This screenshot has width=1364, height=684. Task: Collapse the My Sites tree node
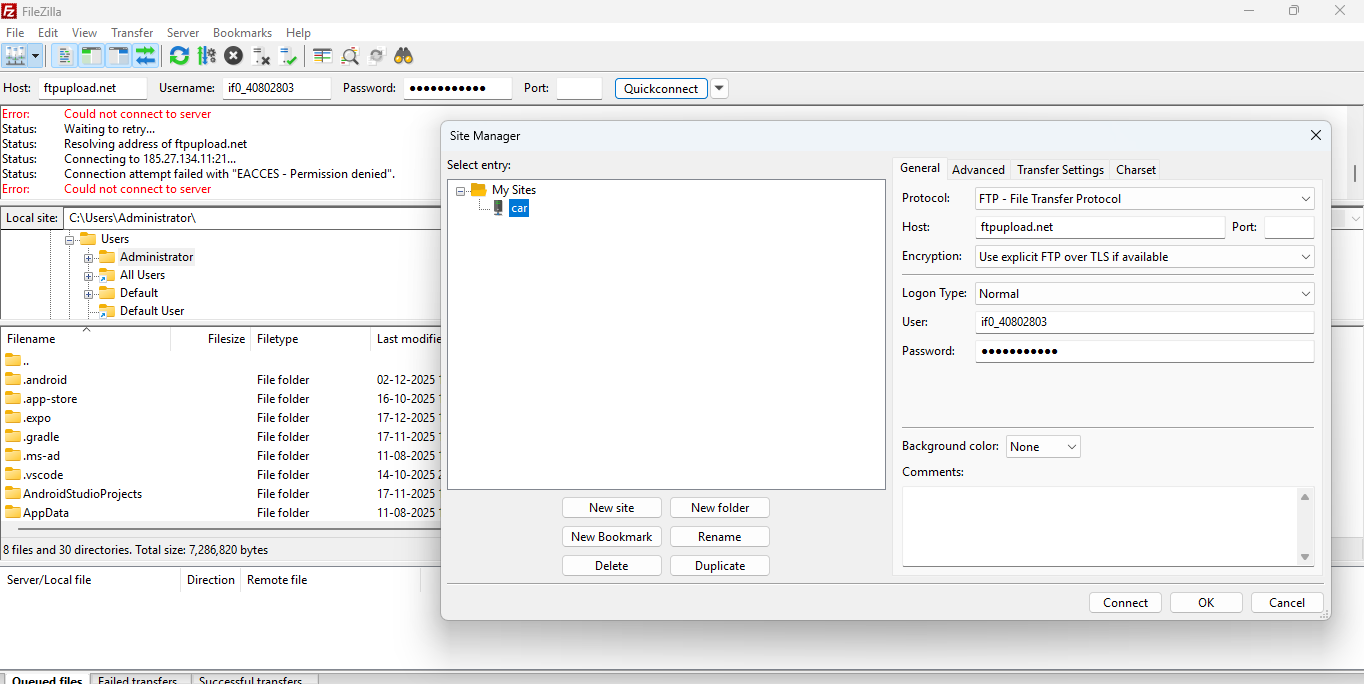(x=461, y=190)
